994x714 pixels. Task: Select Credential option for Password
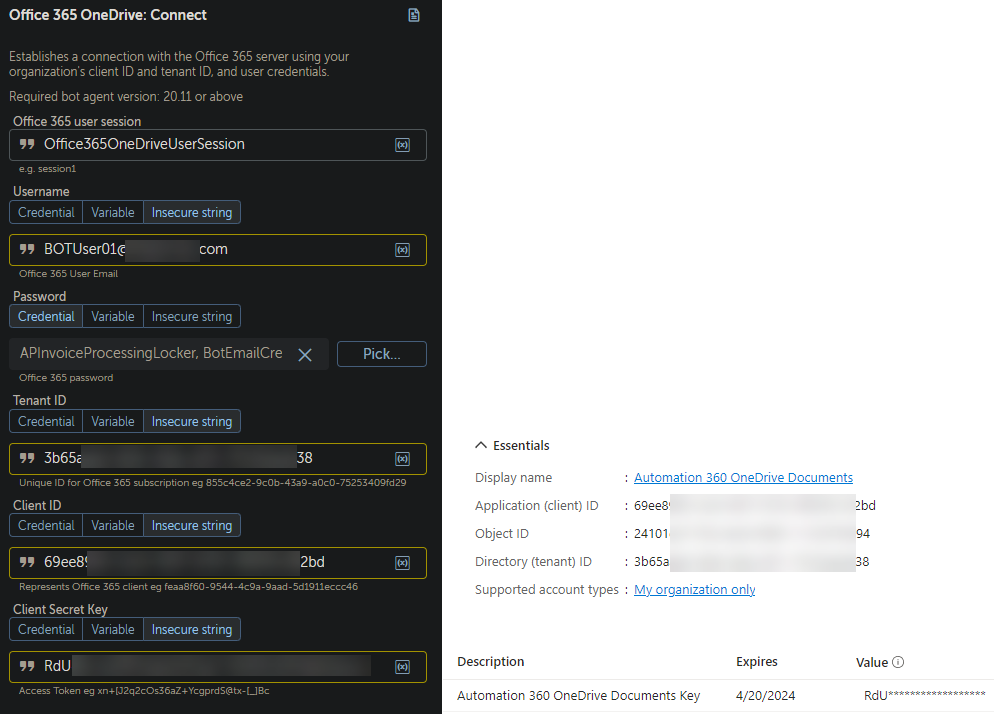point(46,316)
